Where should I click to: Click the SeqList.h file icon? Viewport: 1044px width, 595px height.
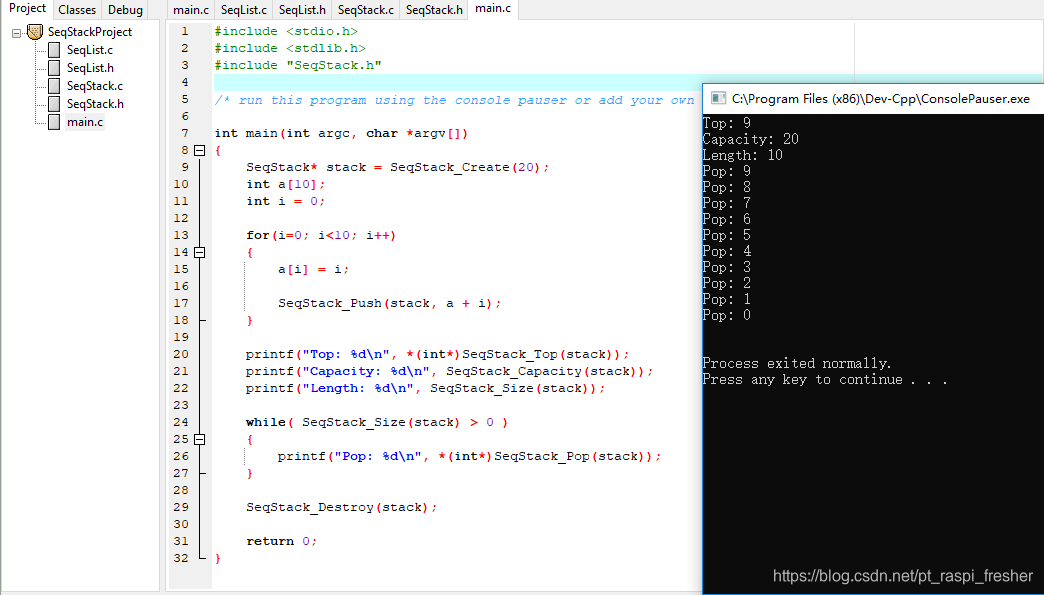(x=54, y=68)
